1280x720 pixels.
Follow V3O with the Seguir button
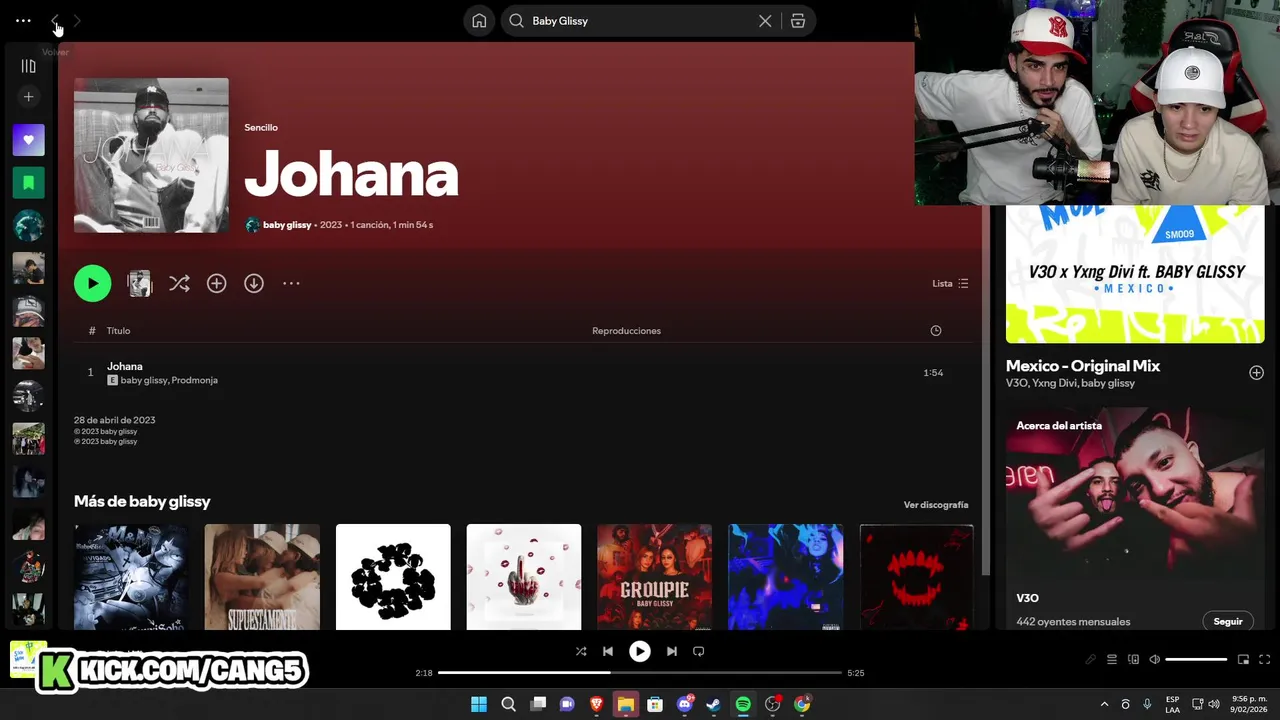tap(1228, 621)
